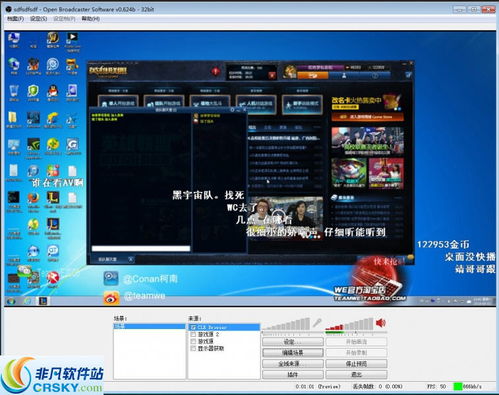Screen dimensions: 499x395
Task: Click the QQ penguin icon in the preview
Action: coord(52,91)
